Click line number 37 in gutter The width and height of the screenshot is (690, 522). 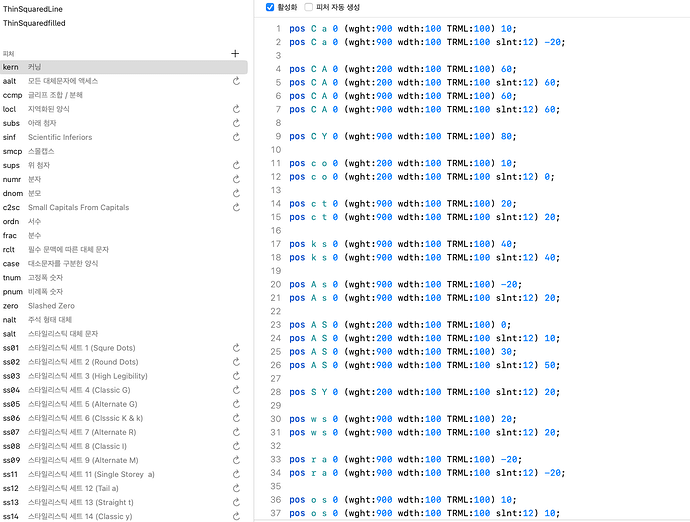[276, 513]
